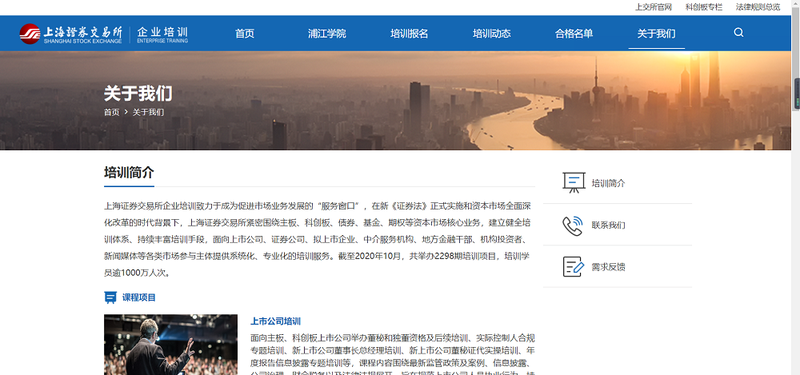The image size is (800, 375).
Task: Go to 培训报名 in the navbar
Action: (409, 34)
